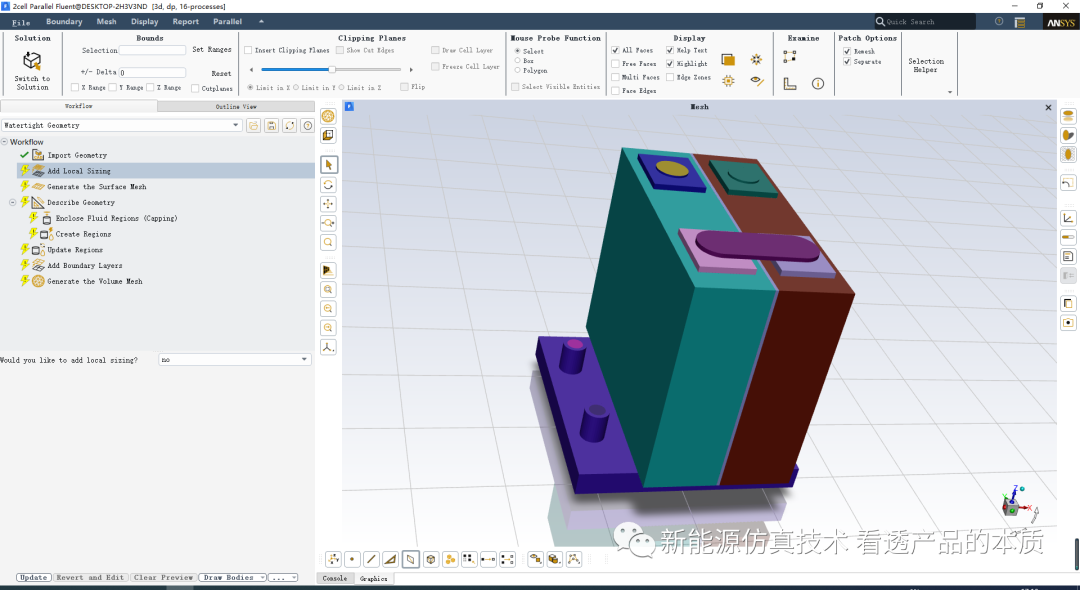
Task: Open the workflow help question icon
Action: click(308, 126)
